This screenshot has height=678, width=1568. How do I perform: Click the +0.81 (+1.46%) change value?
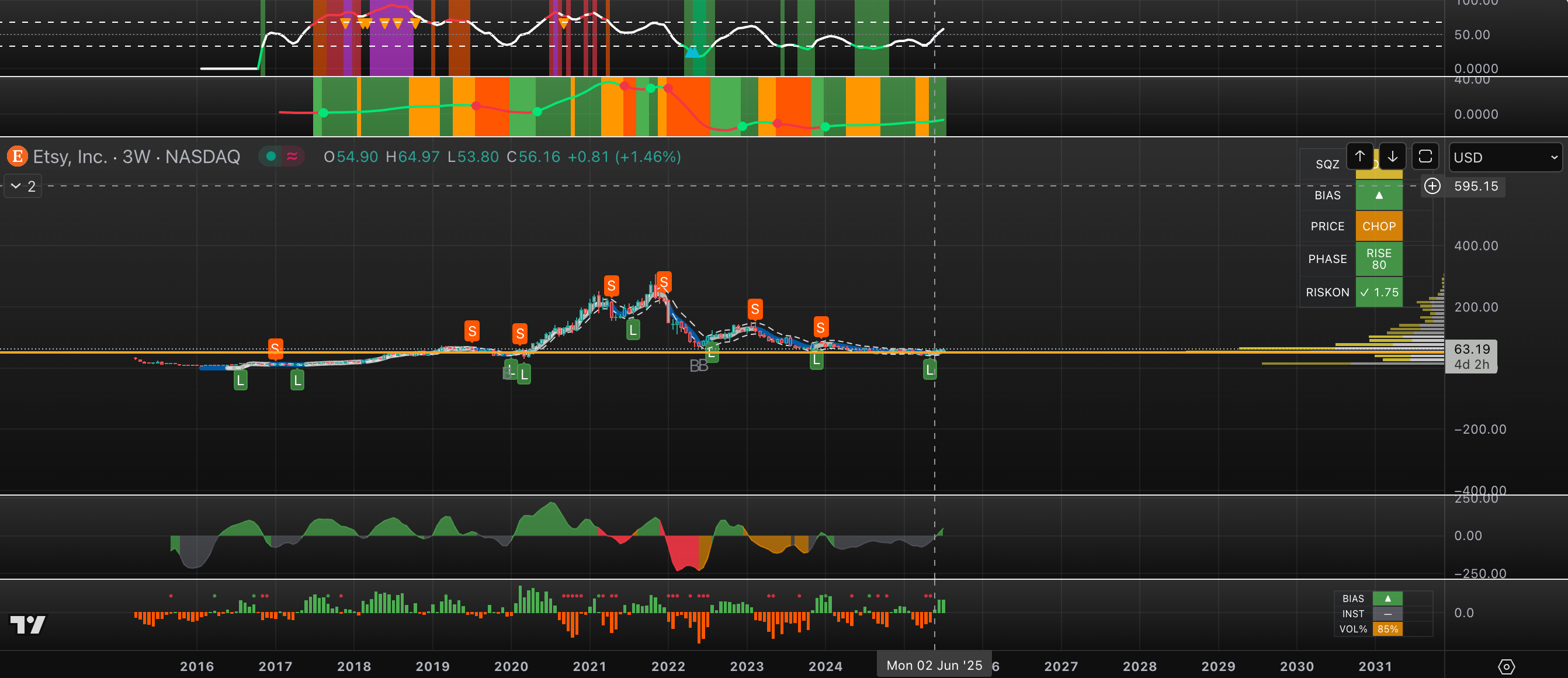pyautogui.click(x=624, y=157)
